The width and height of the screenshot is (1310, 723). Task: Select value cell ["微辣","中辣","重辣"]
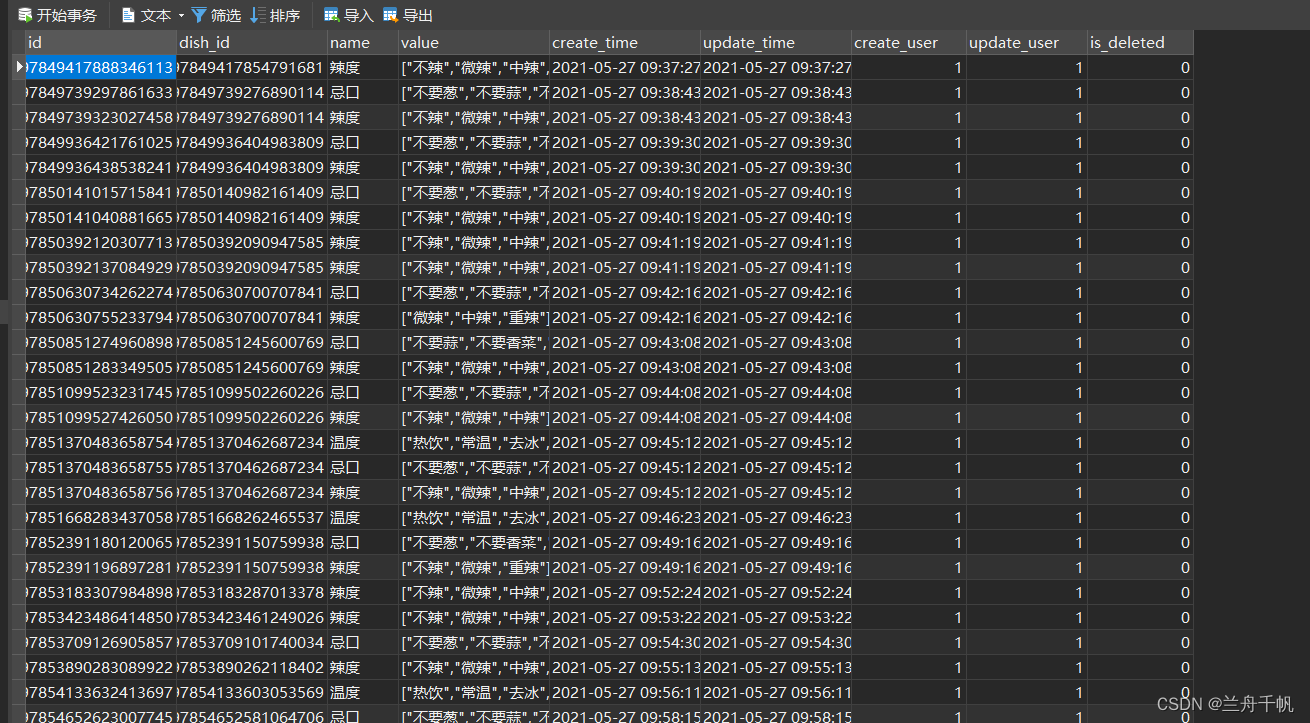click(x=474, y=317)
